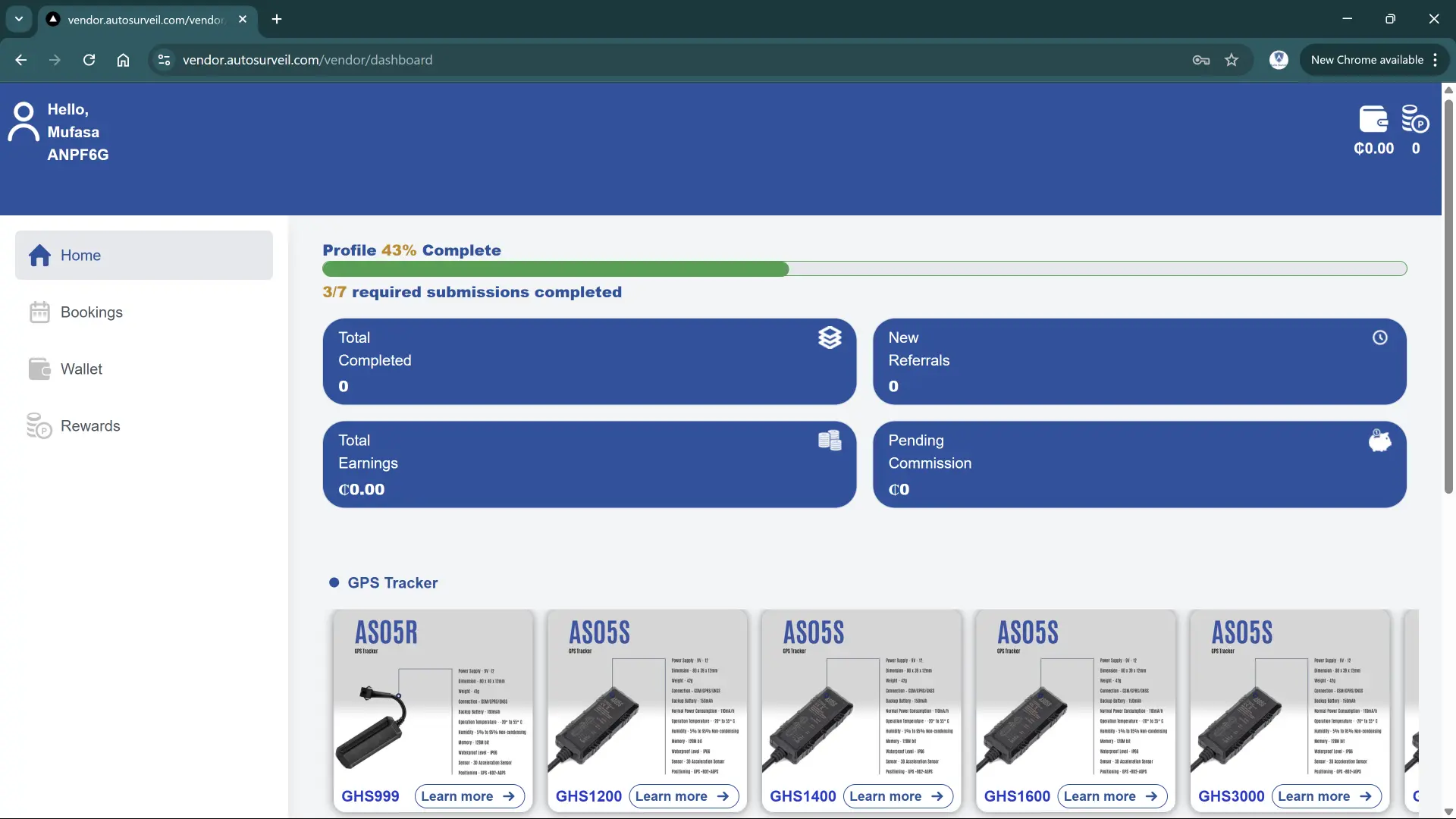Screen dimensions: 1456x819
Task: Select Home in the sidebar menu
Action: tap(144, 256)
